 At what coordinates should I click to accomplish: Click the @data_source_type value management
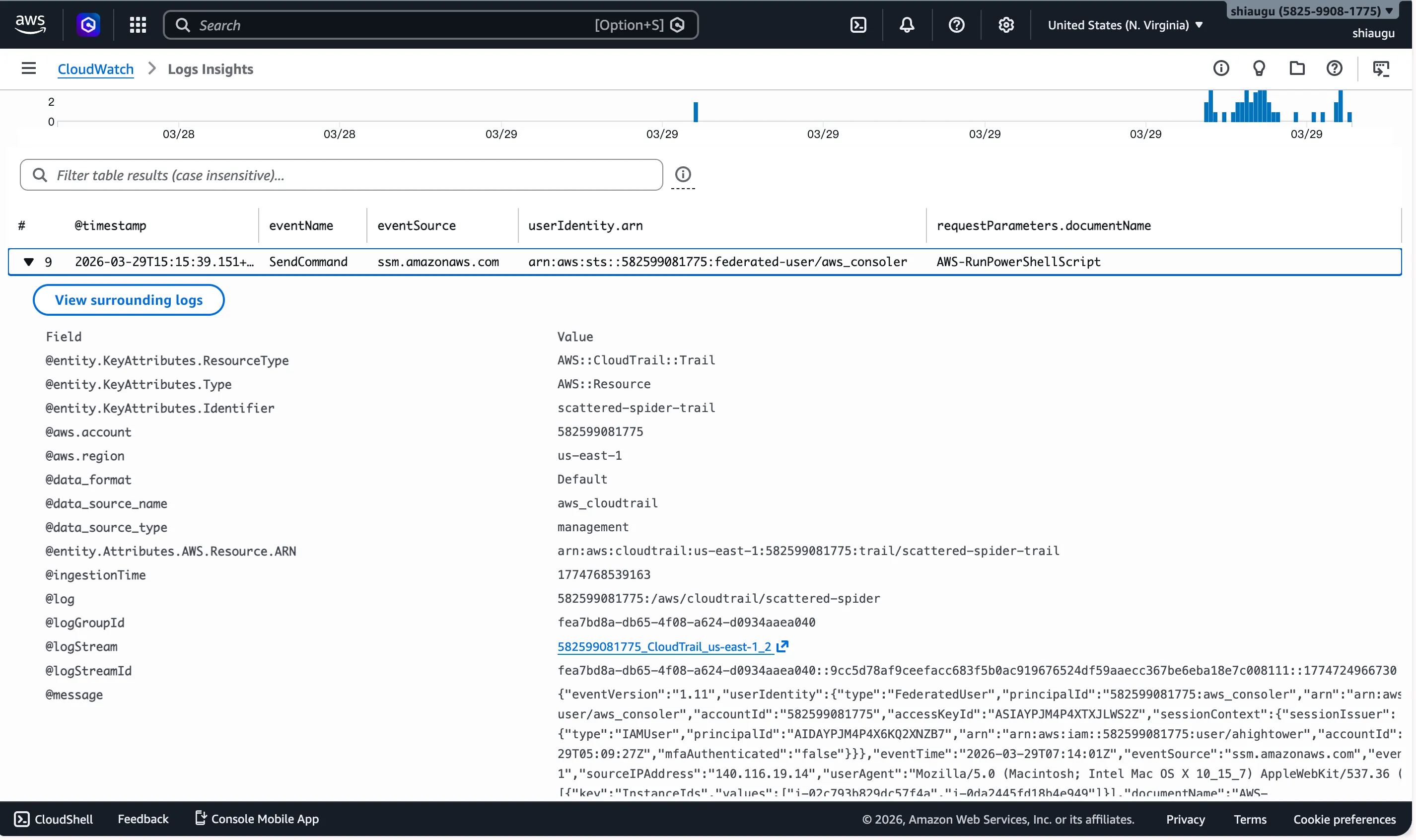pyautogui.click(x=592, y=527)
